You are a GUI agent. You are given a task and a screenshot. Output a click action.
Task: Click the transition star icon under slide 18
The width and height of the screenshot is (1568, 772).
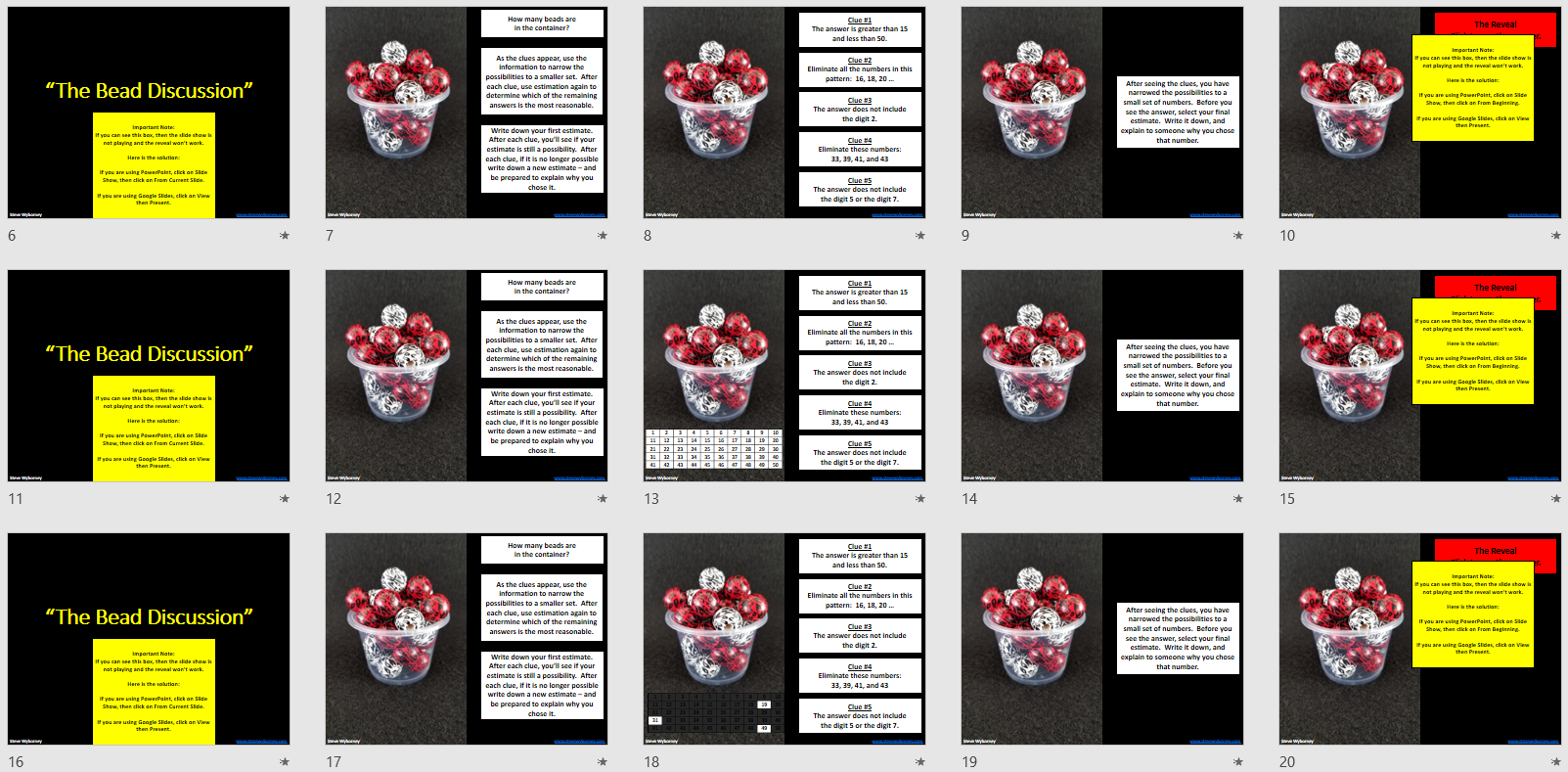[920, 762]
